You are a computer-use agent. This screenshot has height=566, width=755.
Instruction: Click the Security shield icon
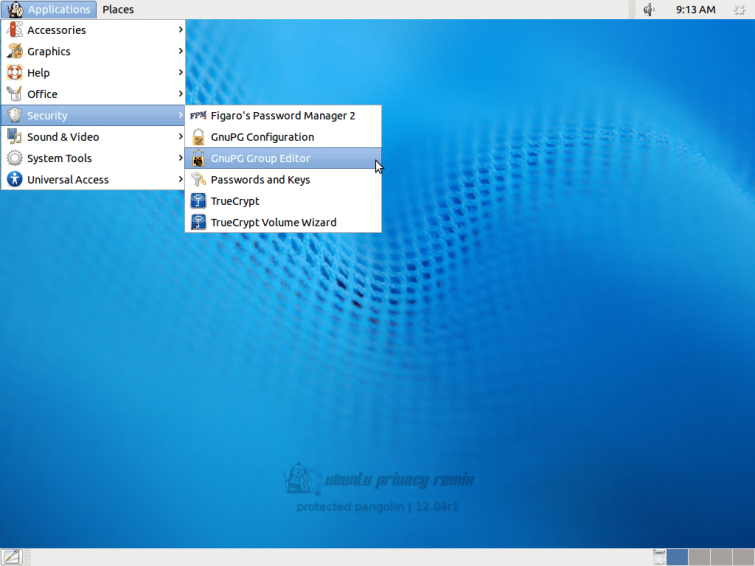click(x=14, y=115)
